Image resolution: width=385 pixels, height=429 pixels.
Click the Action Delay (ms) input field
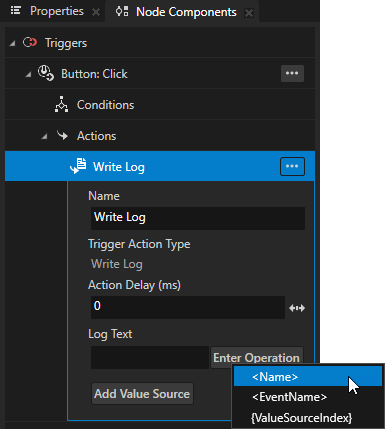coord(188,307)
